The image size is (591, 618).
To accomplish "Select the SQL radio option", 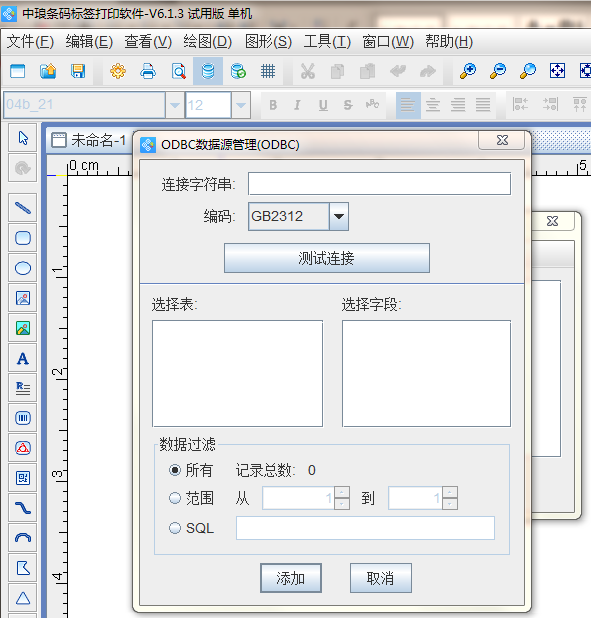I will [175, 528].
